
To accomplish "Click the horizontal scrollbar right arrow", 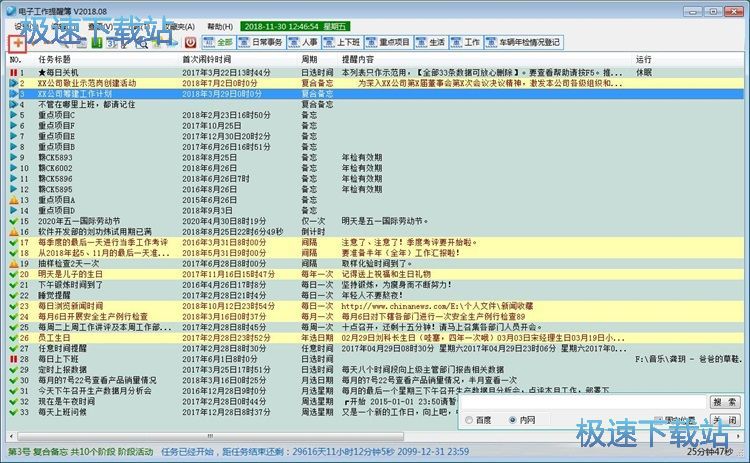I will (x=739, y=436).
